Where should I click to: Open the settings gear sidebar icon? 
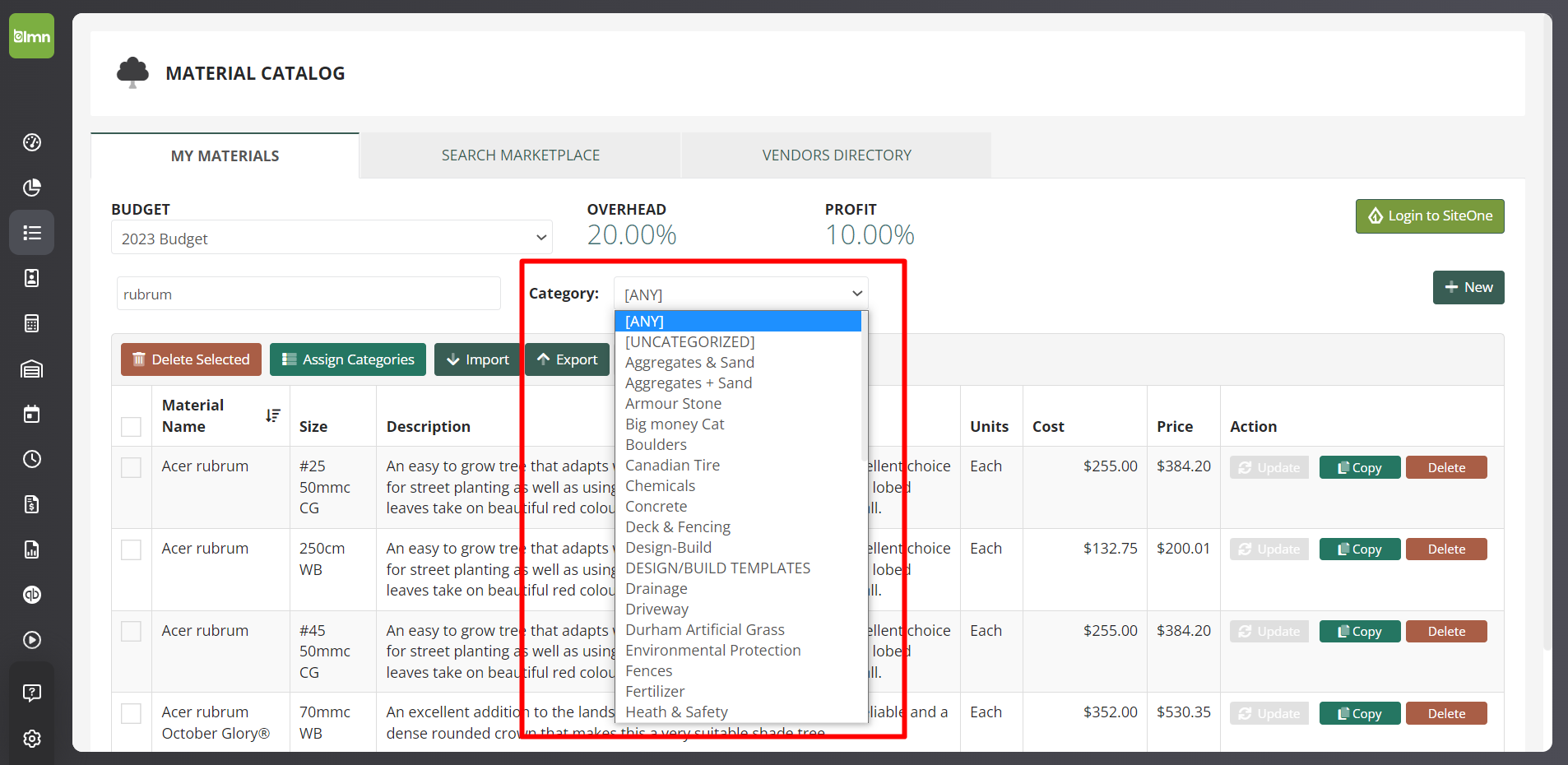[x=31, y=739]
